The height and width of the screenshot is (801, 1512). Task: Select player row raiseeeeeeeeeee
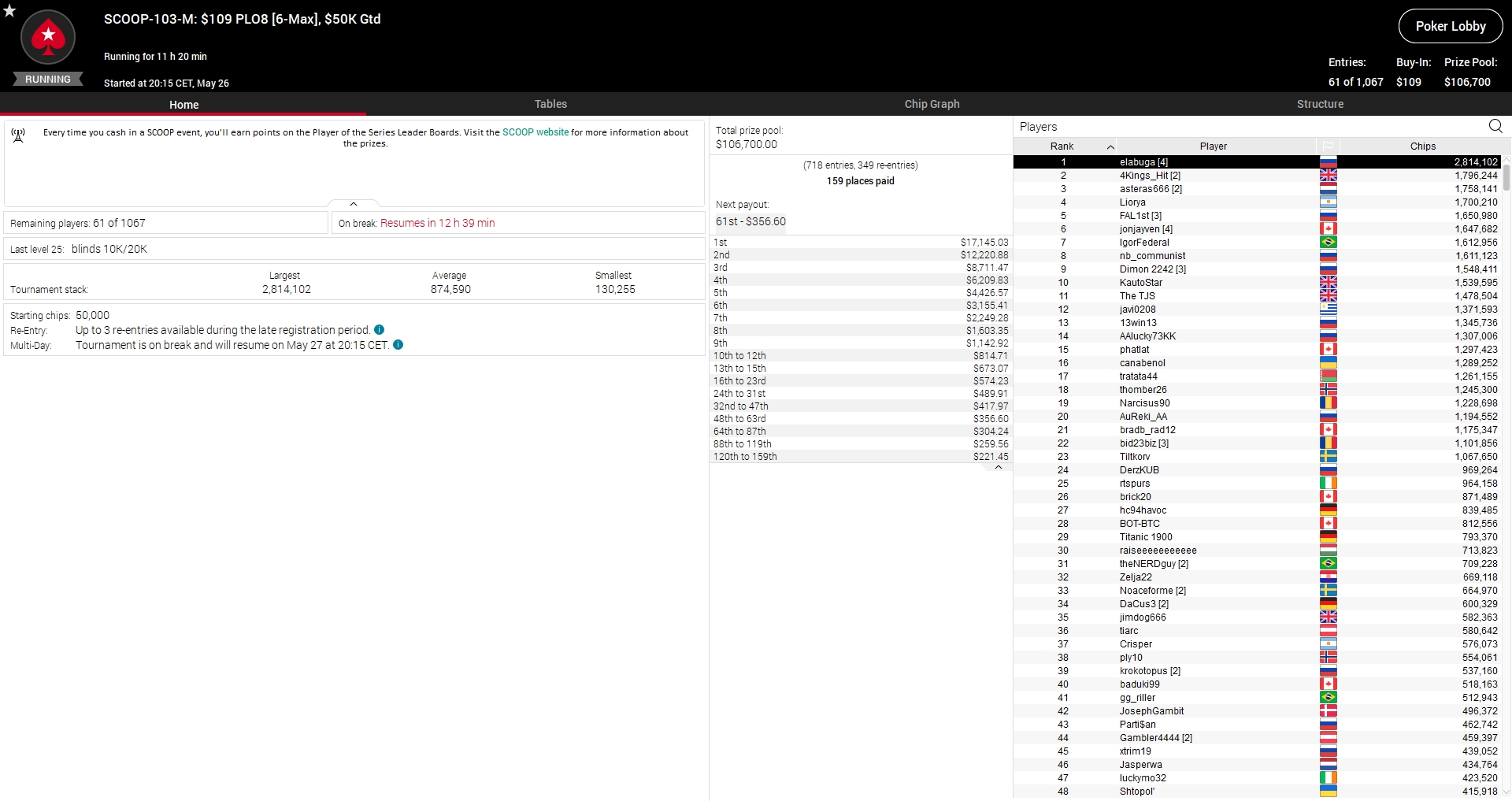pyautogui.click(x=1258, y=551)
